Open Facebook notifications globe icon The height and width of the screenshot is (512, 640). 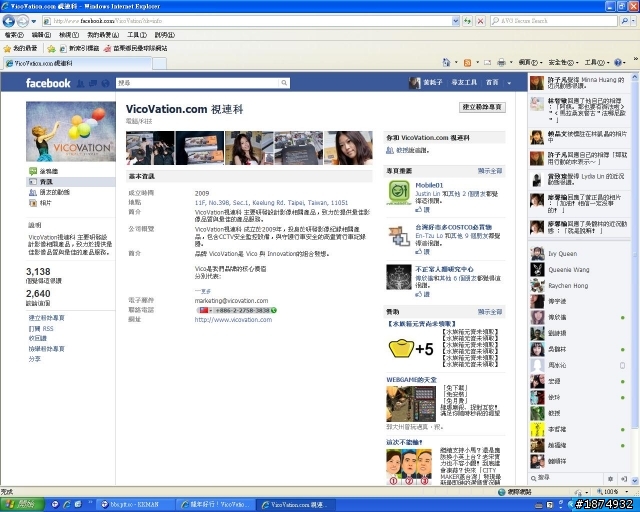(x=105, y=83)
